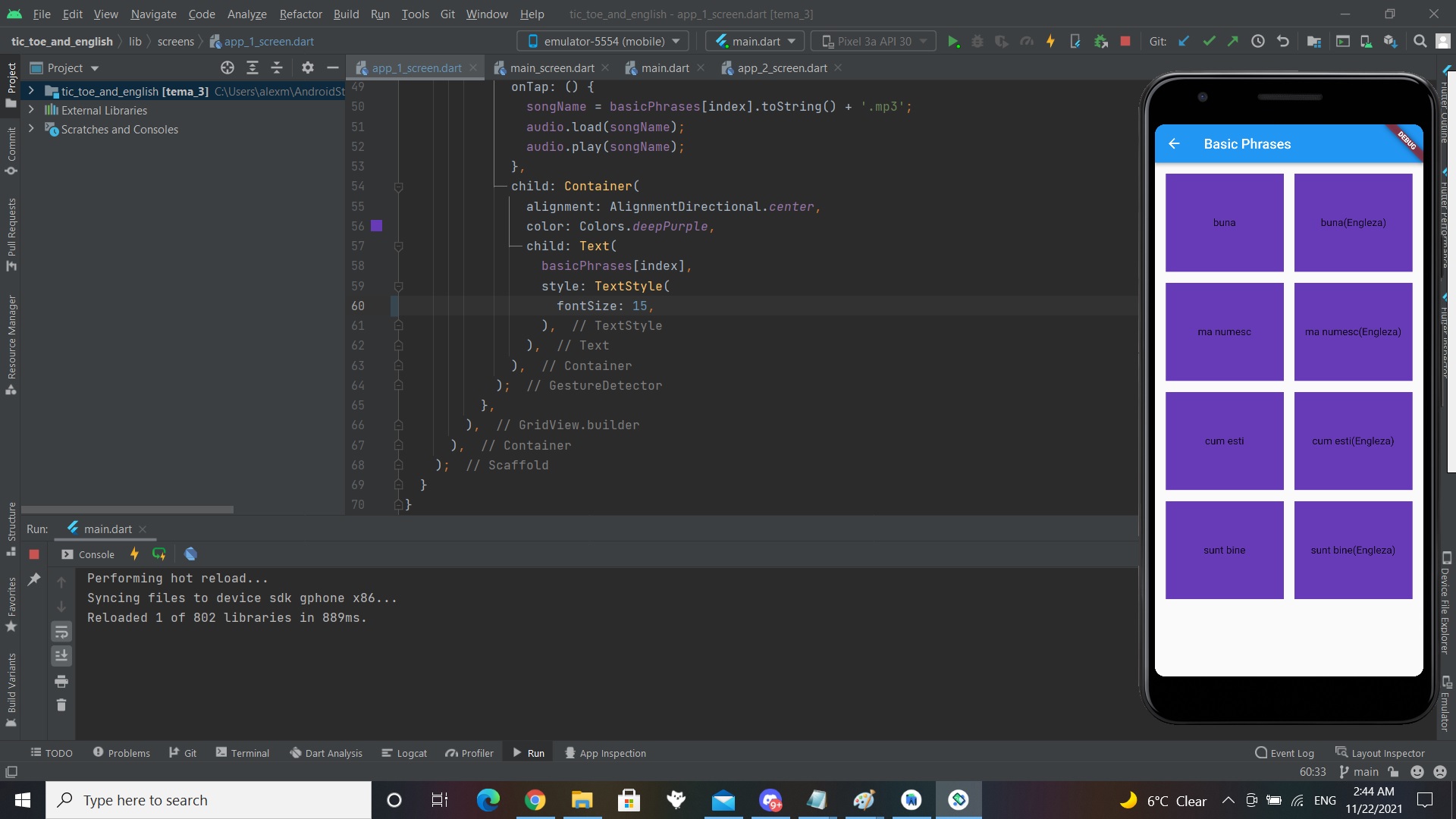Viewport: 1456px width, 819px height.
Task: Open the deepPurple color swatch in the gutter
Action: click(x=377, y=226)
